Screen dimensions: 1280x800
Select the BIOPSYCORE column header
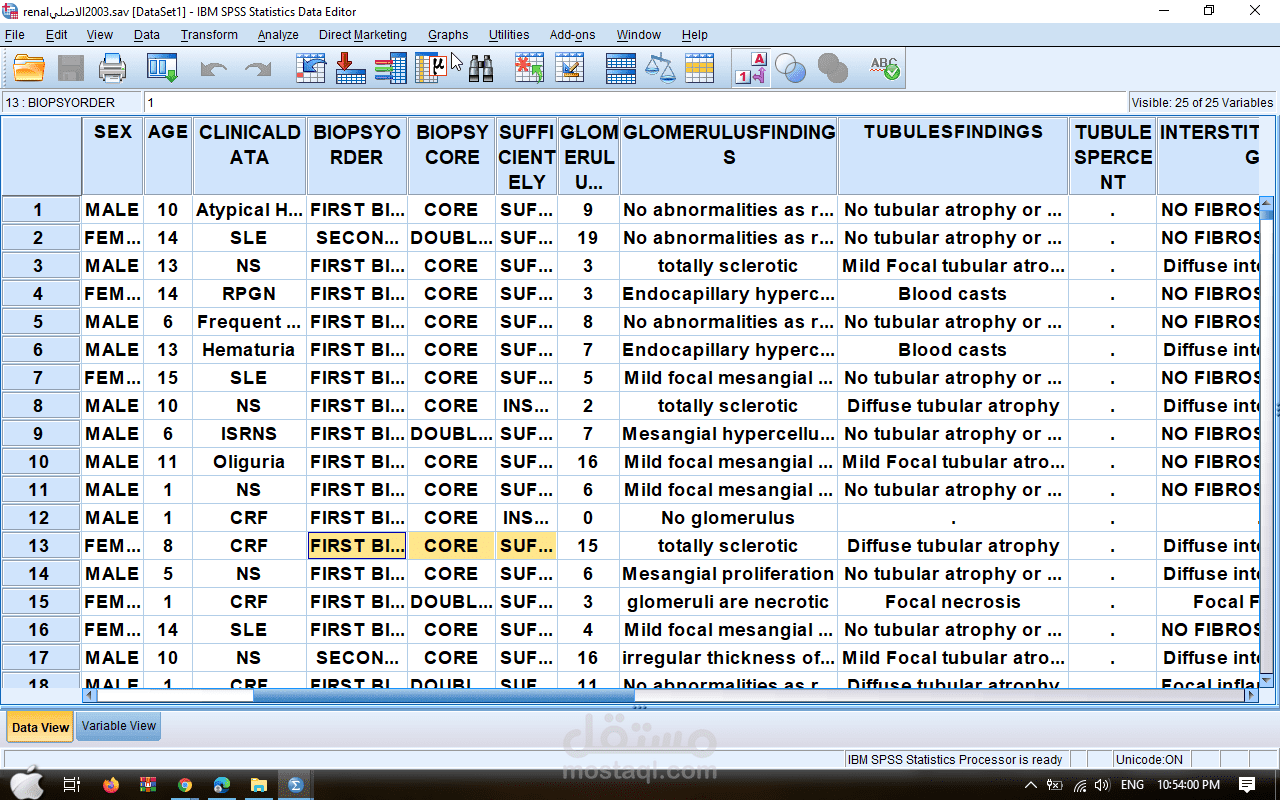click(x=452, y=156)
